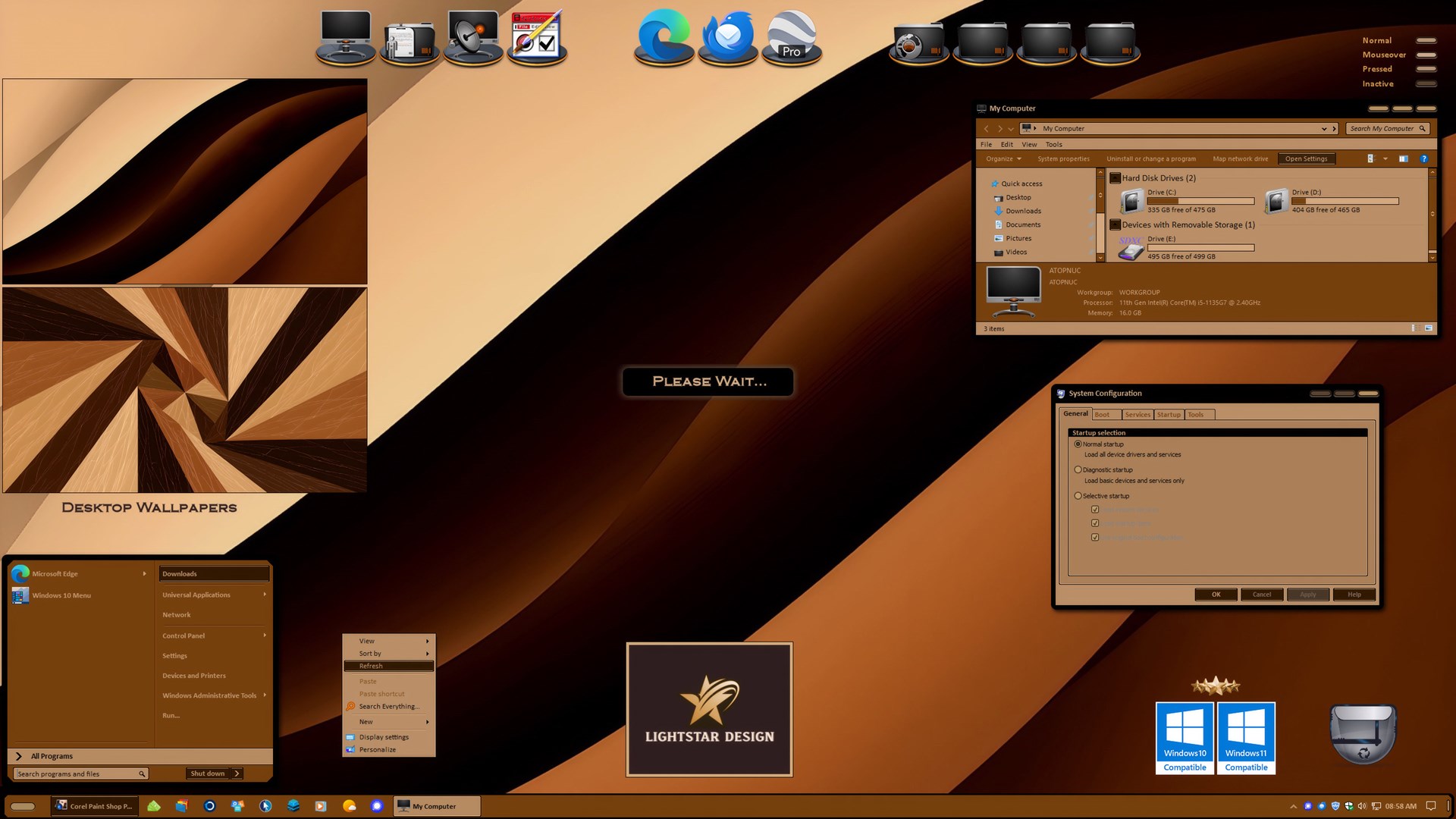This screenshot has width=1456, height=819.
Task: Open the SDXC Drive (E:) icon
Action: coord(1131,248)
